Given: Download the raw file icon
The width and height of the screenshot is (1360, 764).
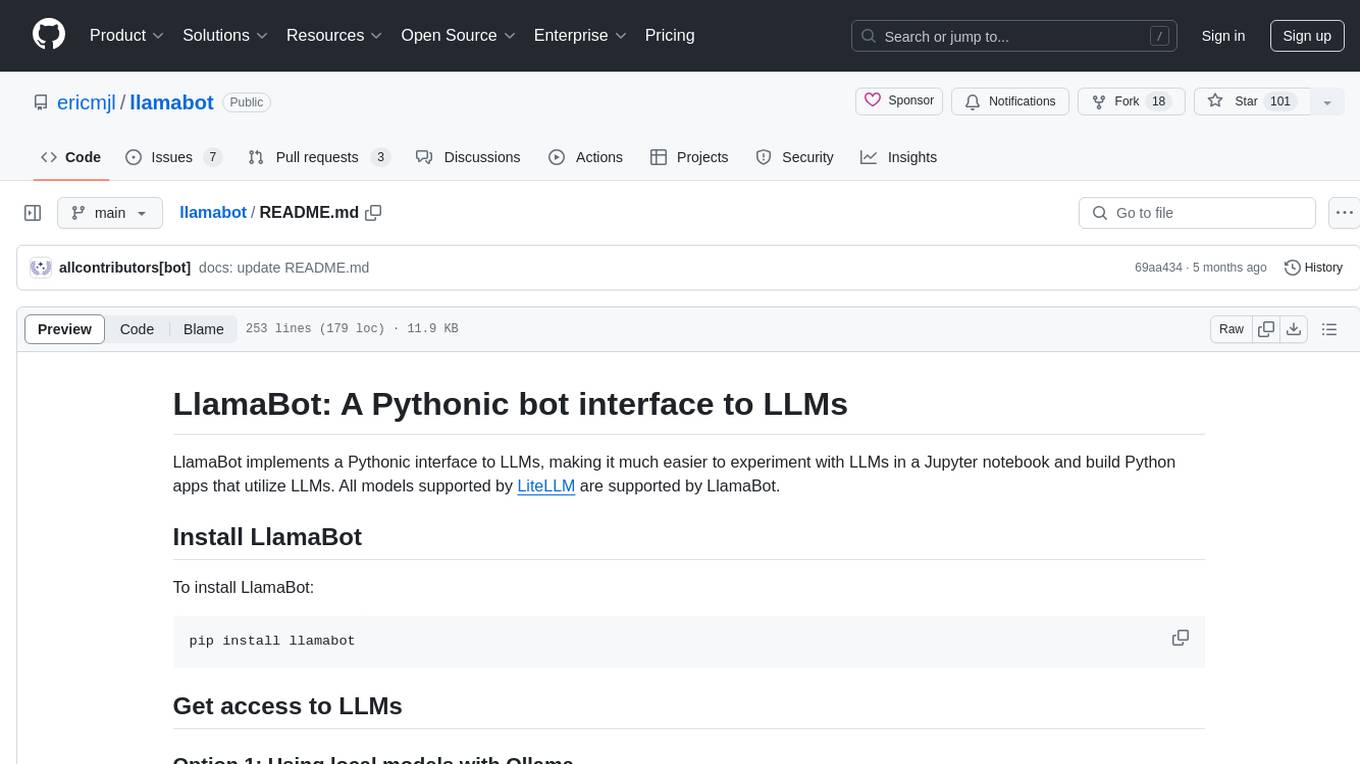Looking at the screenshot, I should point(1293,329).
